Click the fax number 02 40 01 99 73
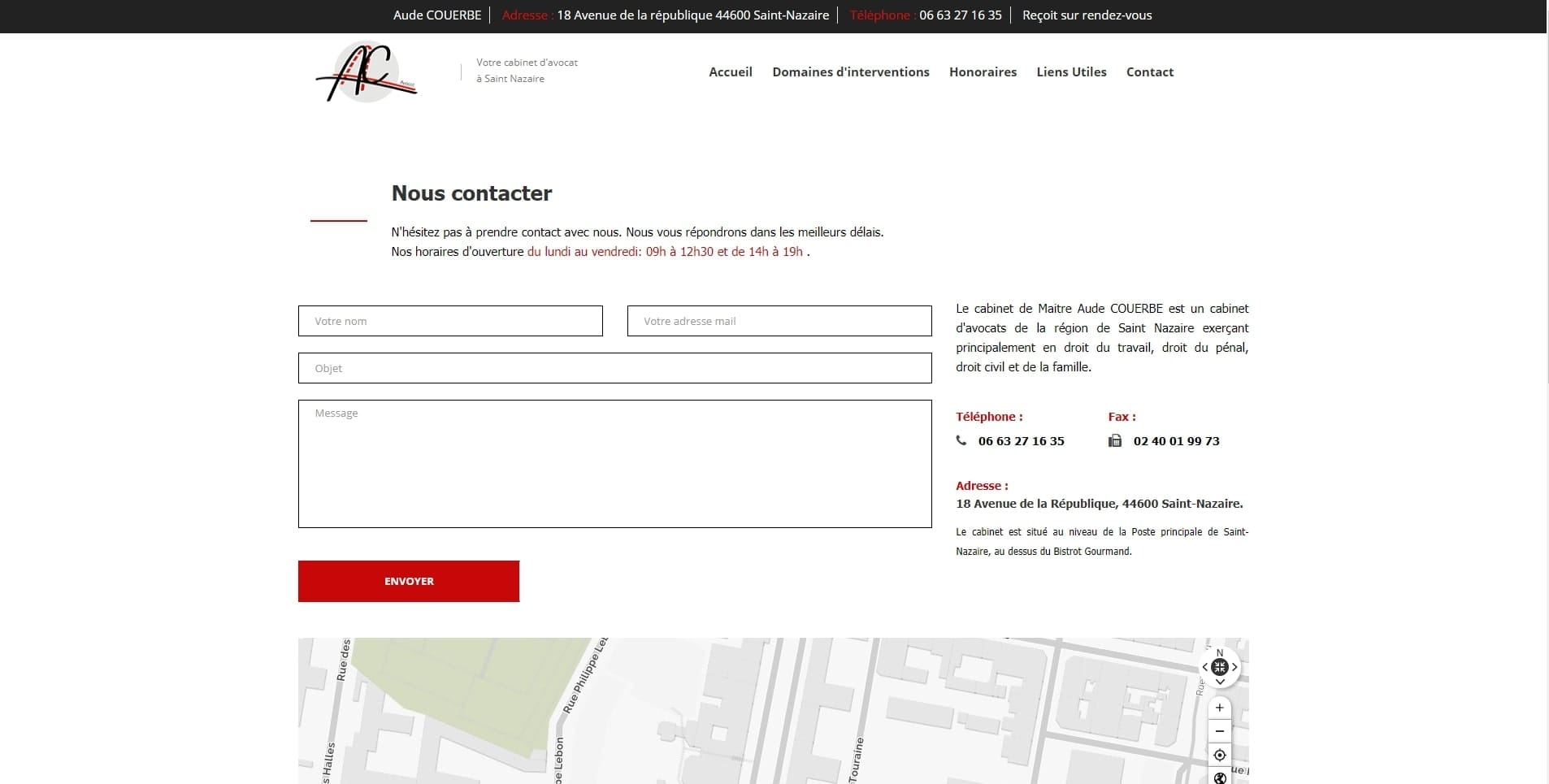Image resolution: width=1549 pixels, height=784 pixels. 1176,441
